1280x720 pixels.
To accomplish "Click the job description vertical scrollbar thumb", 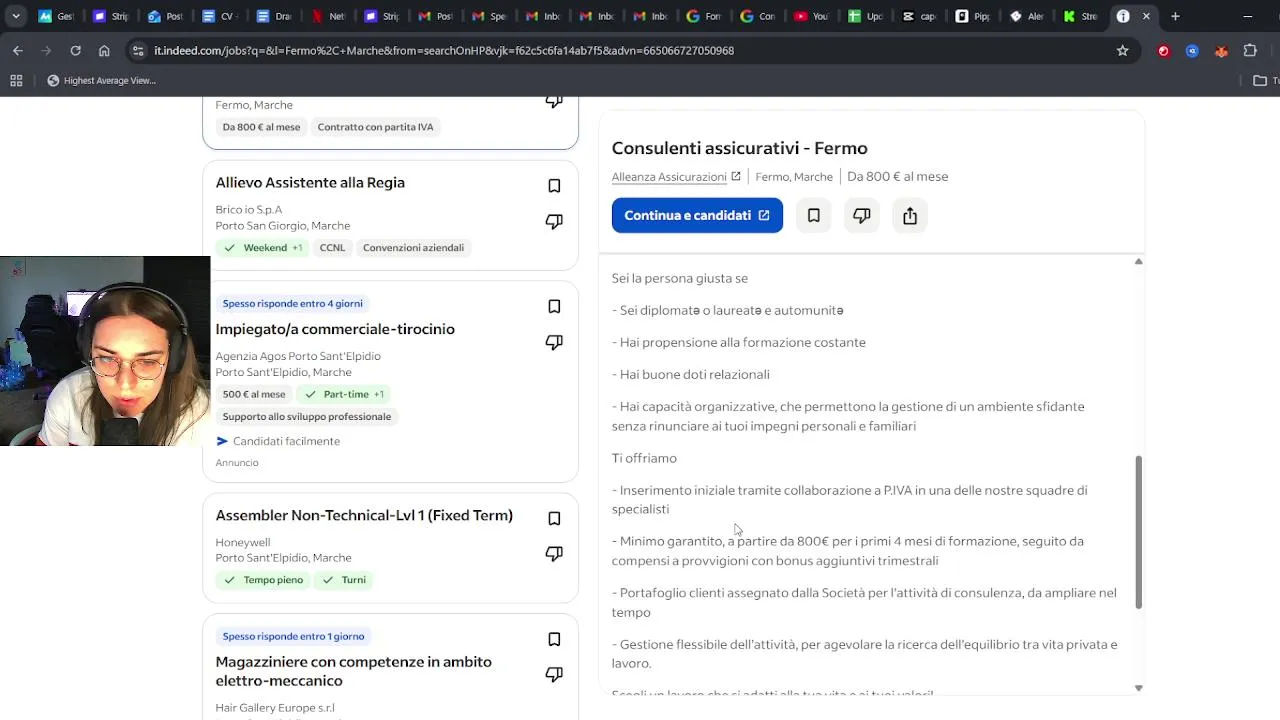I will pyautogui.click(x=1138, y=530).
